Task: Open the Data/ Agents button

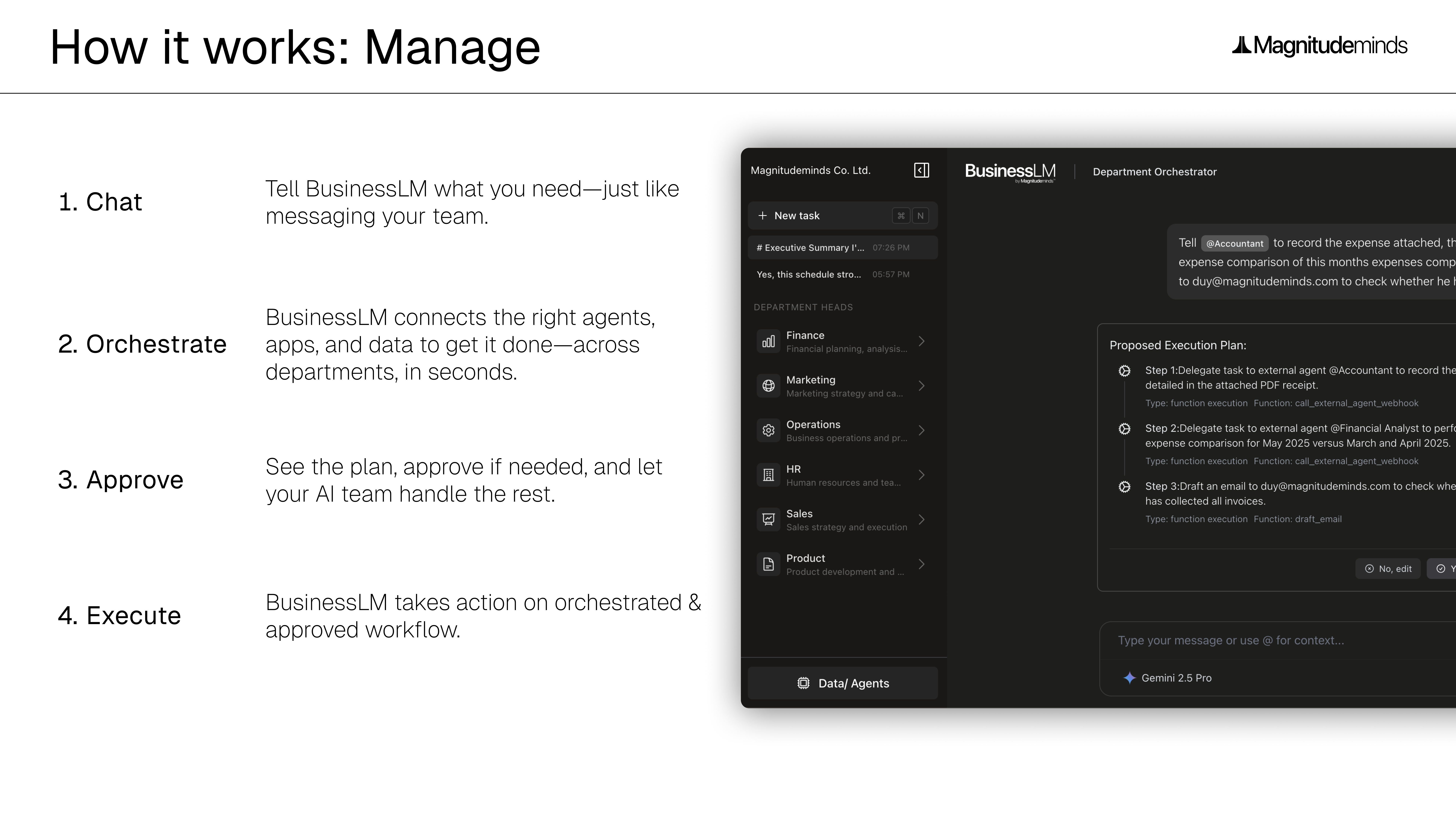Action: coord(843,683)
